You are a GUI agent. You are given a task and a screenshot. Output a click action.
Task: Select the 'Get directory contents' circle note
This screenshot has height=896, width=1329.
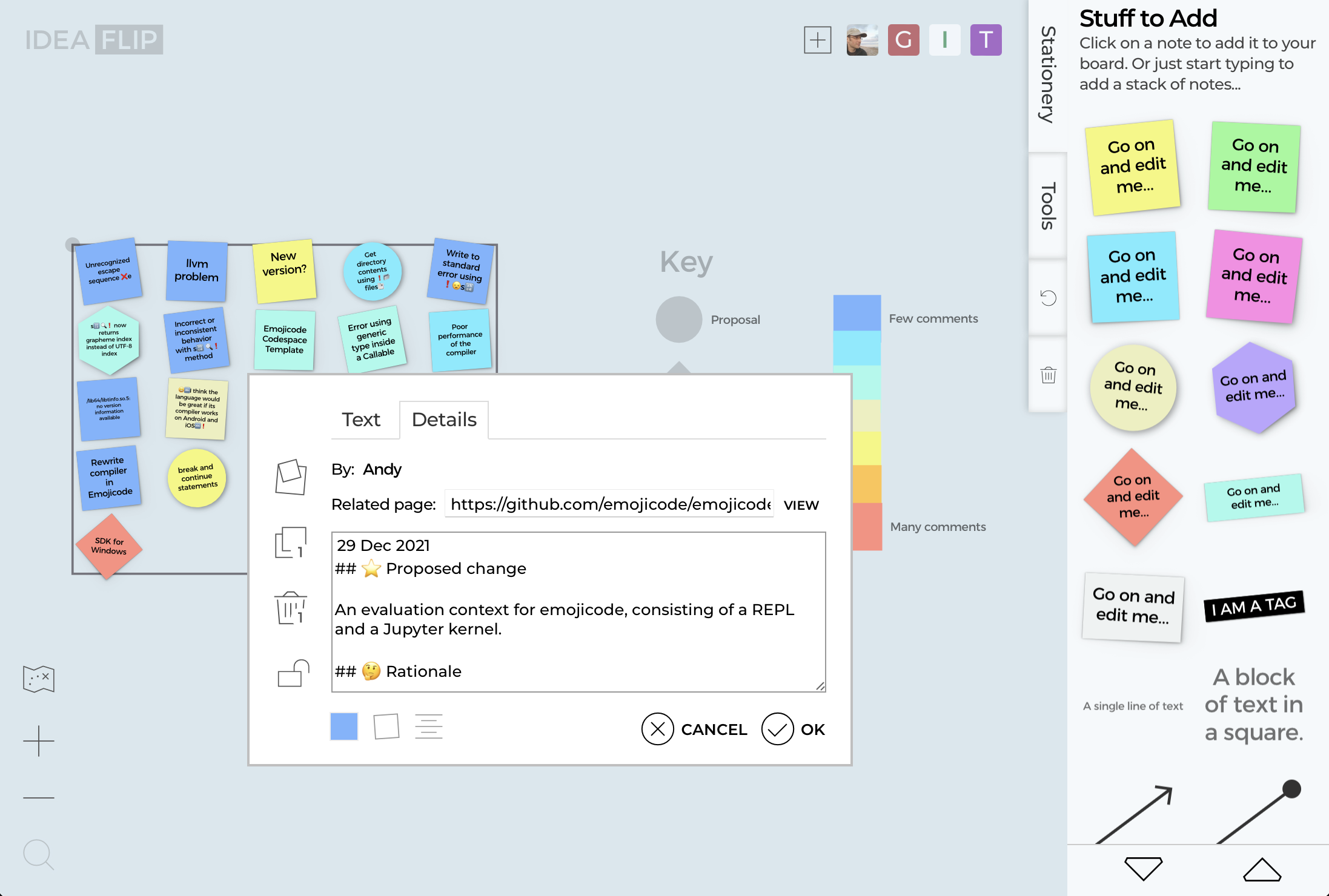[372, 271]
